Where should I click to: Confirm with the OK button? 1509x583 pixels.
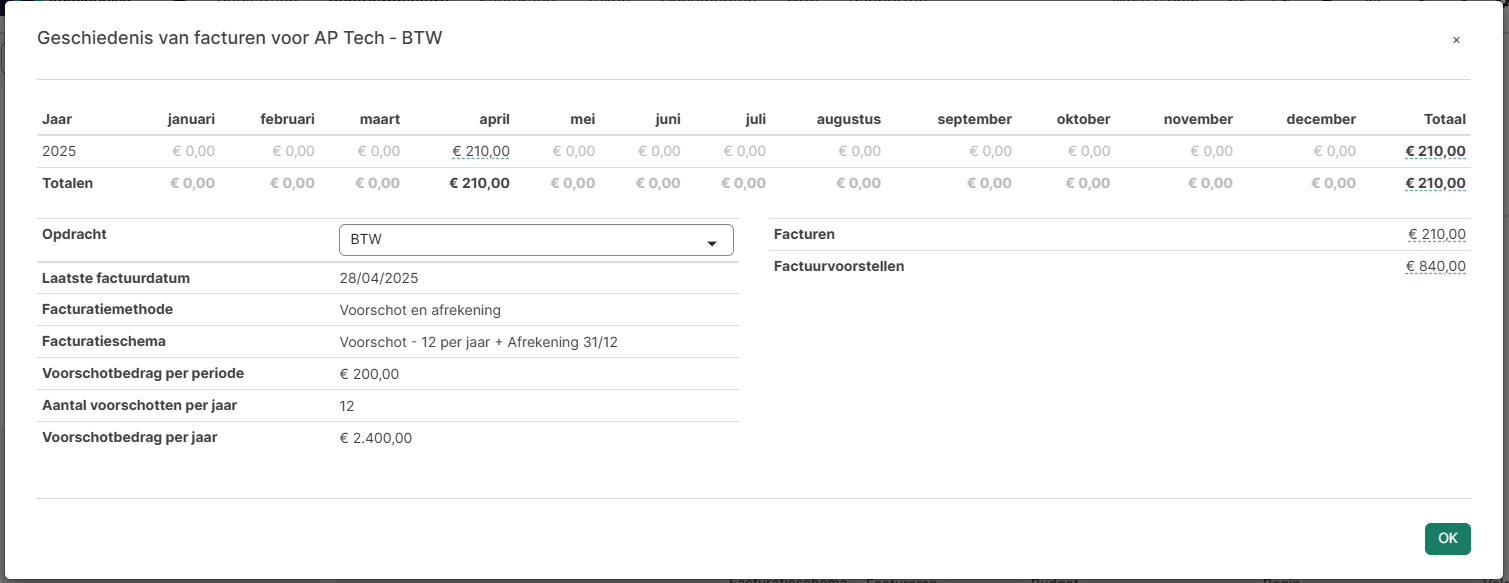1447,538
